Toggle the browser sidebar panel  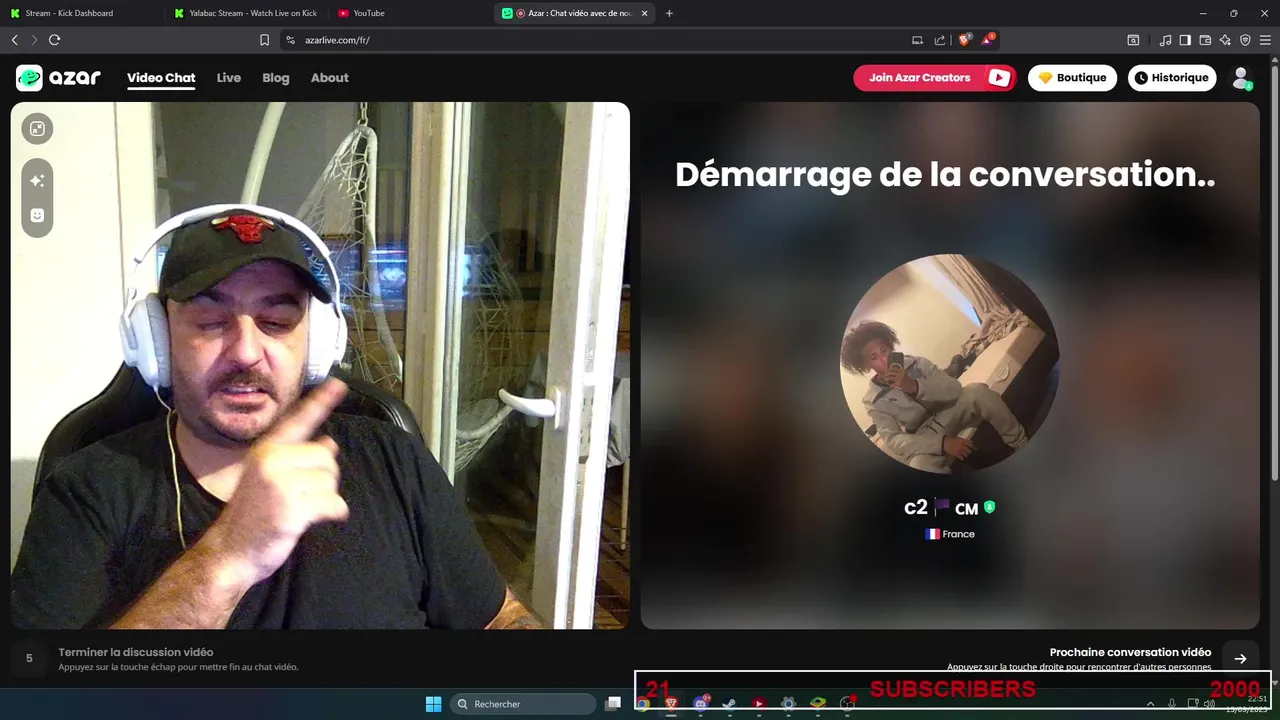(1185, 40)
